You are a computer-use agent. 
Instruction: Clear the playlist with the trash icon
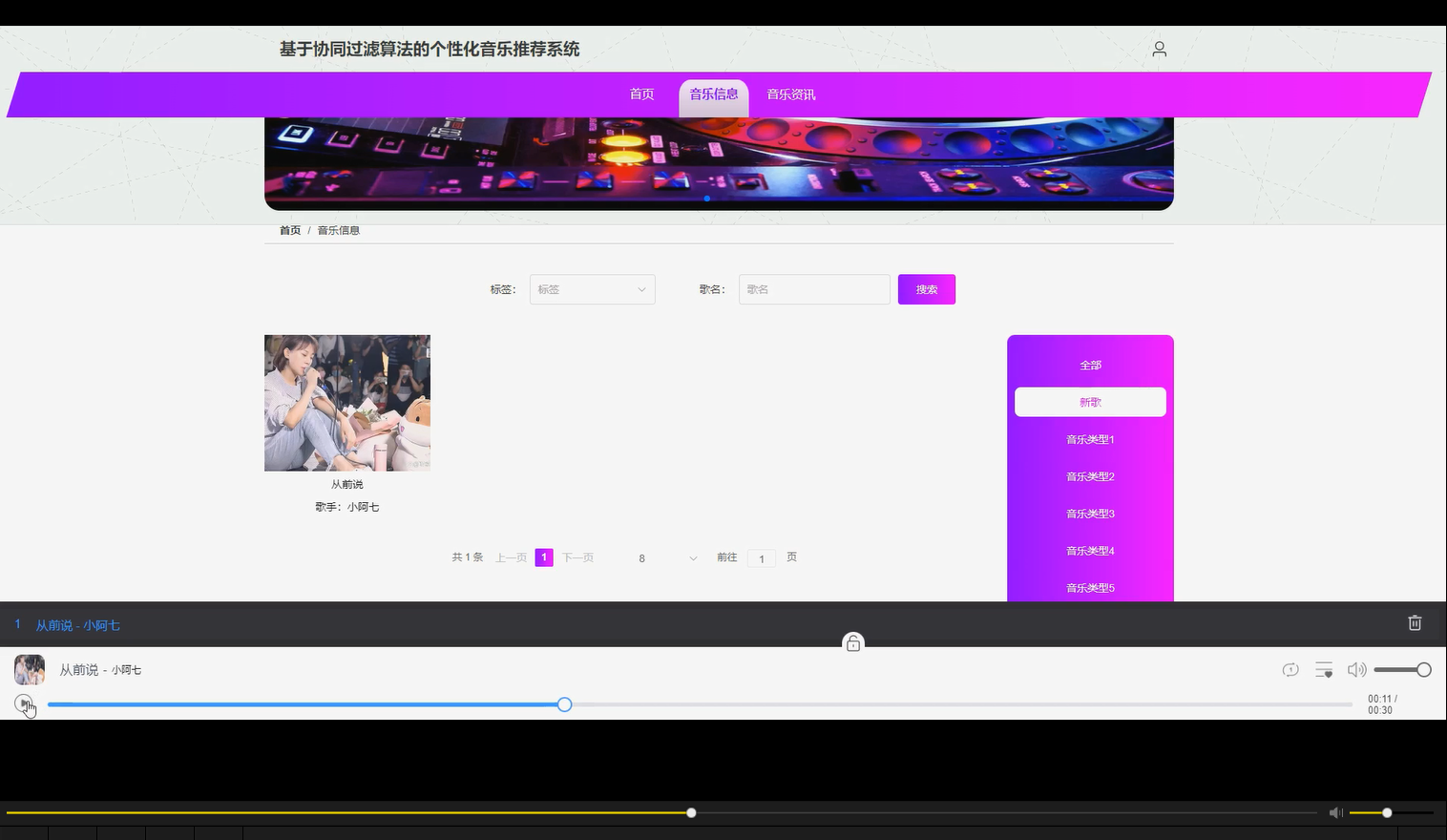[x=1415, y=622]
